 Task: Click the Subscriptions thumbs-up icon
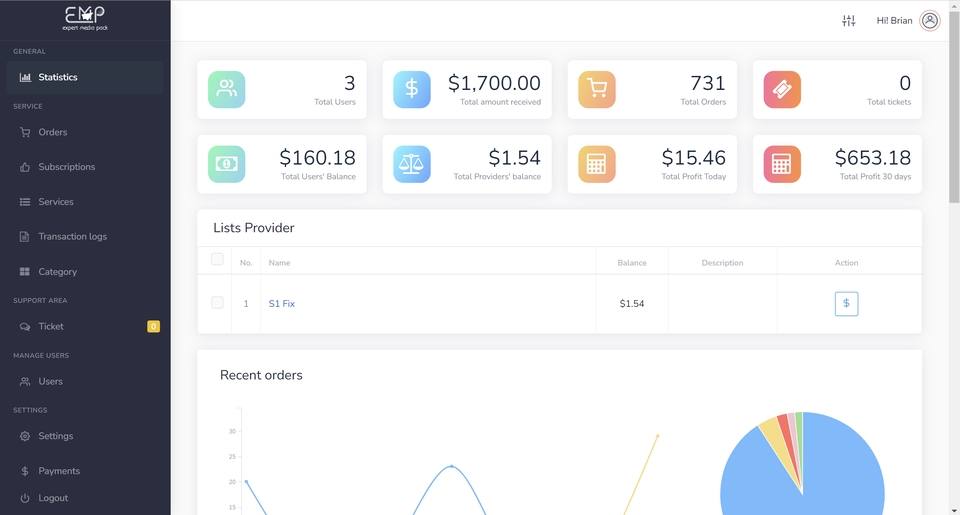(x=25, y=167)
